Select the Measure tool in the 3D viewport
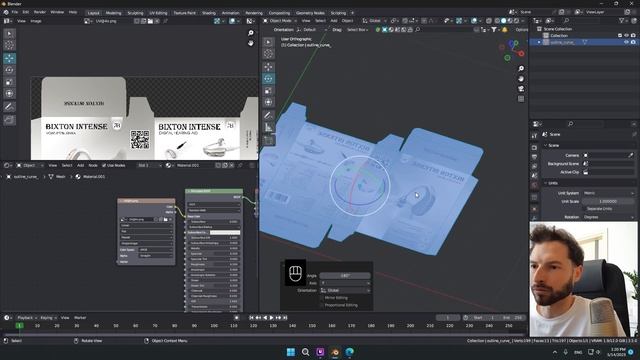The height and width of the screenshot is (360, 640). coord(268,127)
